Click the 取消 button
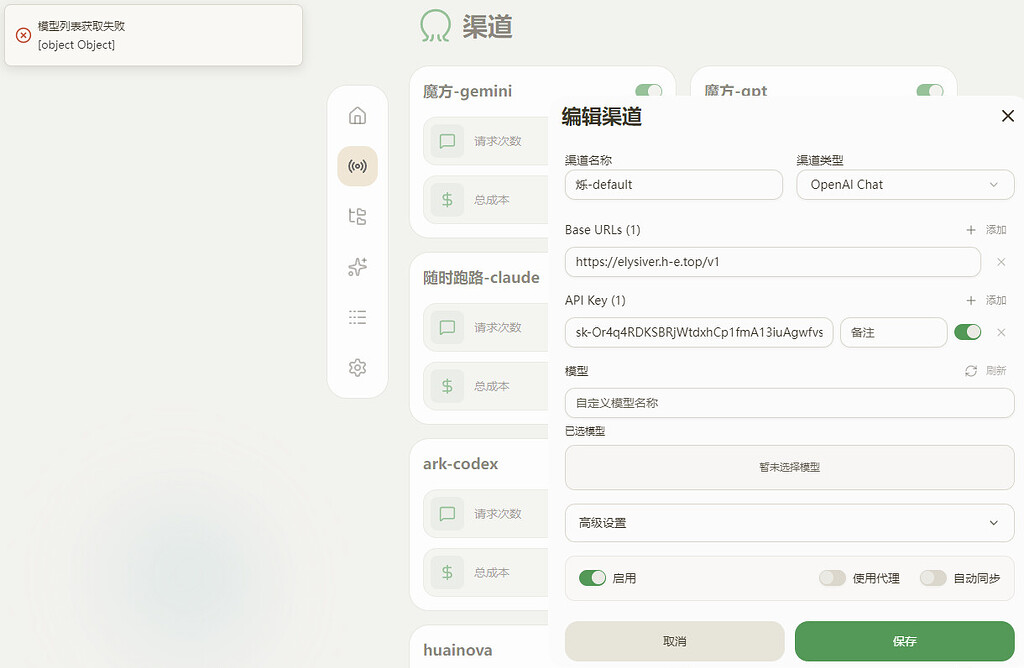1024x668 pixels. (x=675, y=641)
